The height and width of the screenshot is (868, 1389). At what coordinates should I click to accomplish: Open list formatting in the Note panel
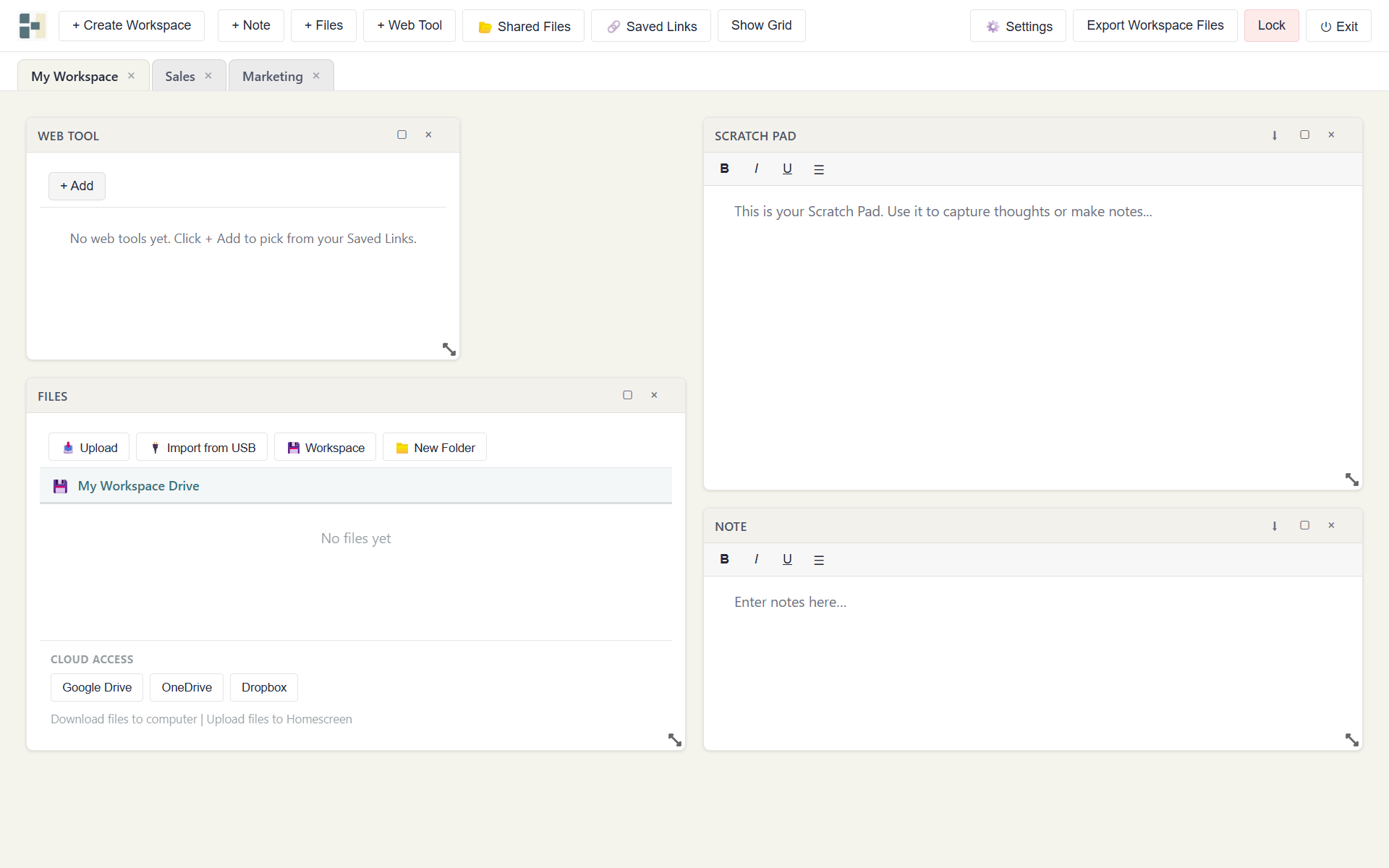(818, 559)
